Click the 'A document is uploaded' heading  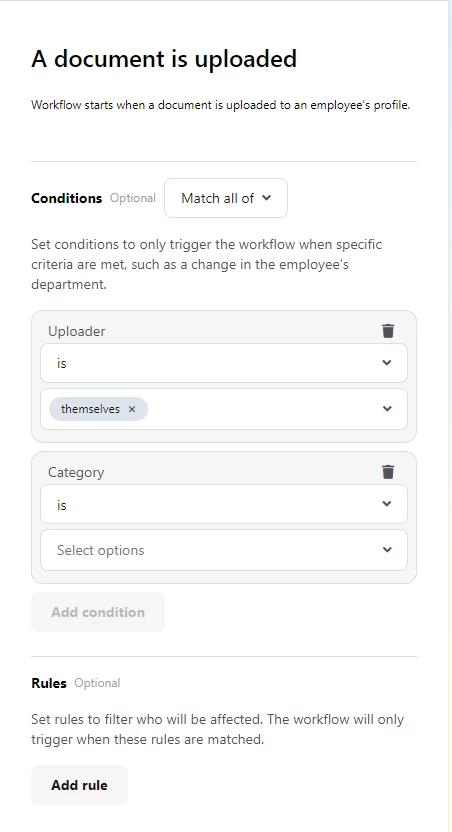[164, 58]
